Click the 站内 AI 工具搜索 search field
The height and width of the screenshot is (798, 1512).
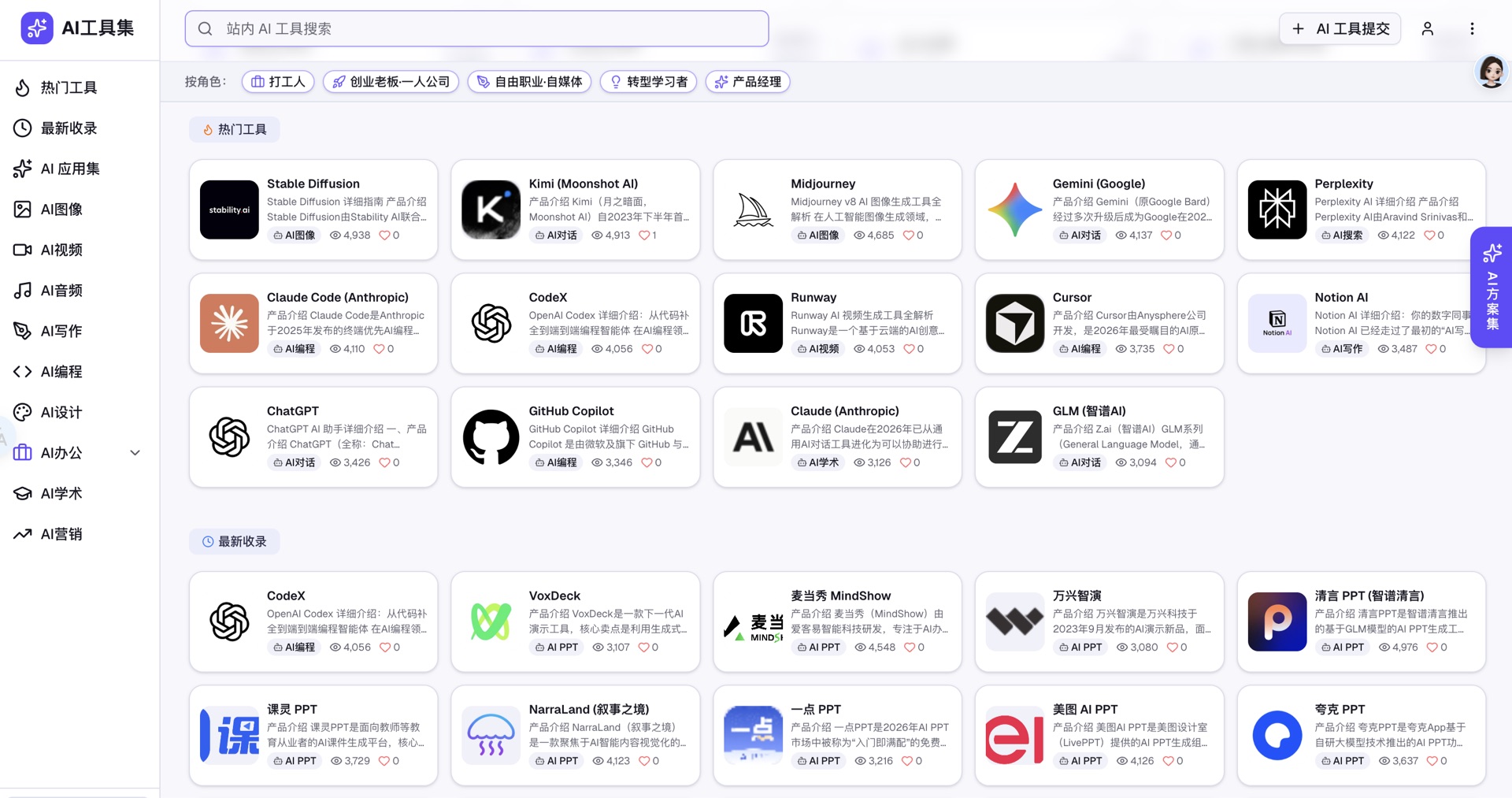tap(476, 29)
